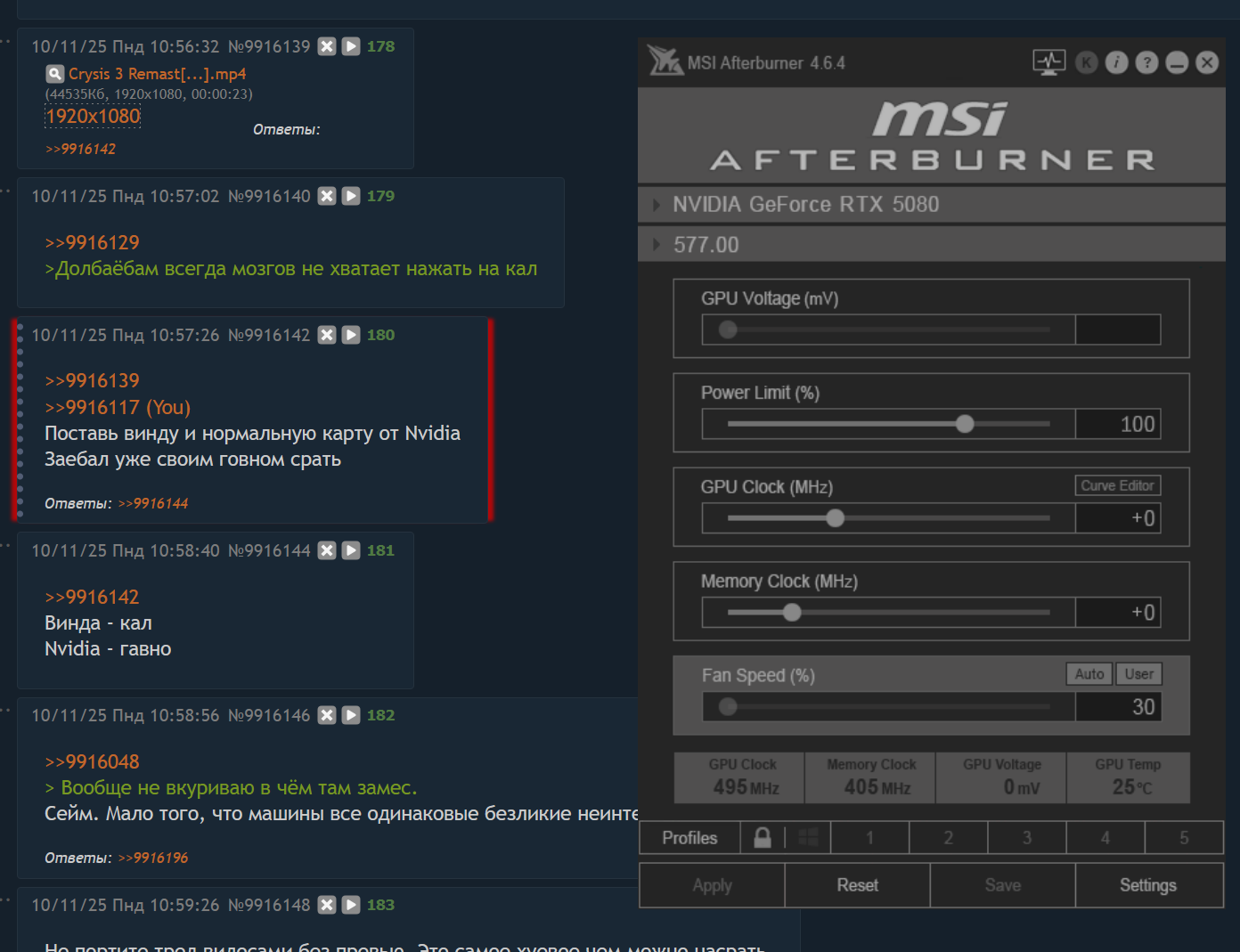Image resolution: width=1240 pixels, height=952 pixels.
Task: Open the Curve Editor
Action: pos(1117,485)
